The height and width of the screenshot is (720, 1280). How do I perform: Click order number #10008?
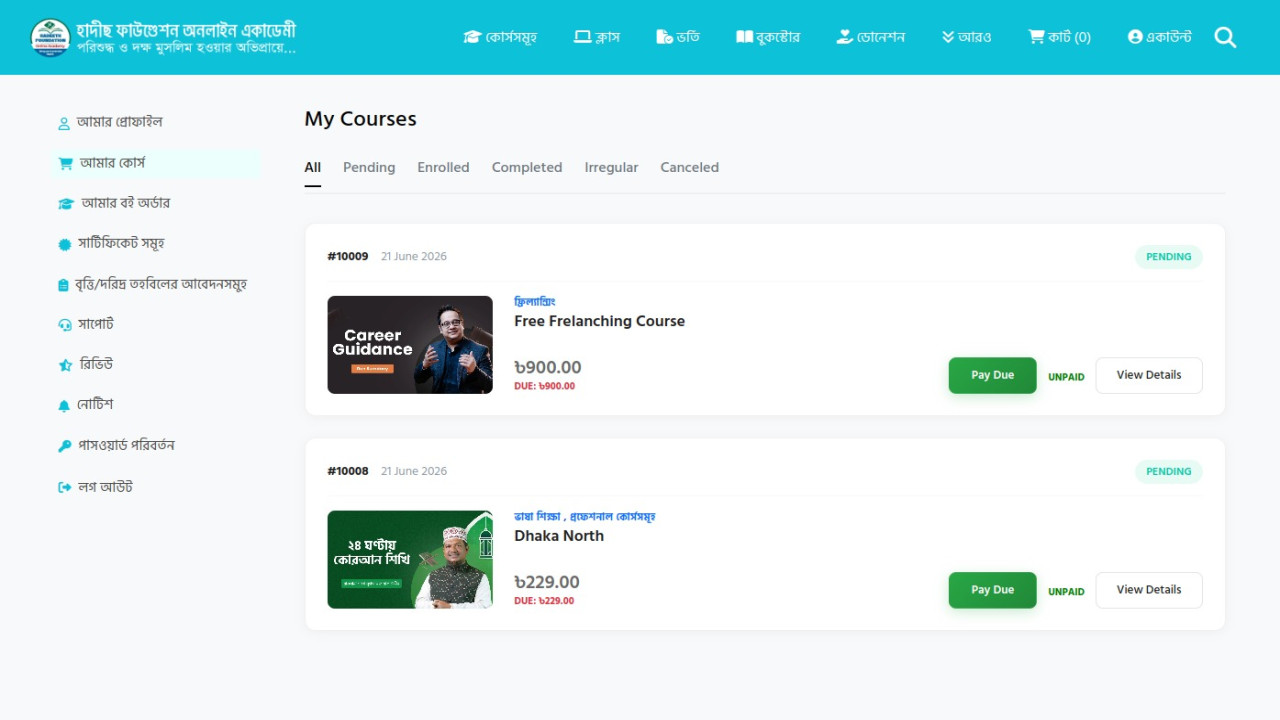tap(348, 472)
